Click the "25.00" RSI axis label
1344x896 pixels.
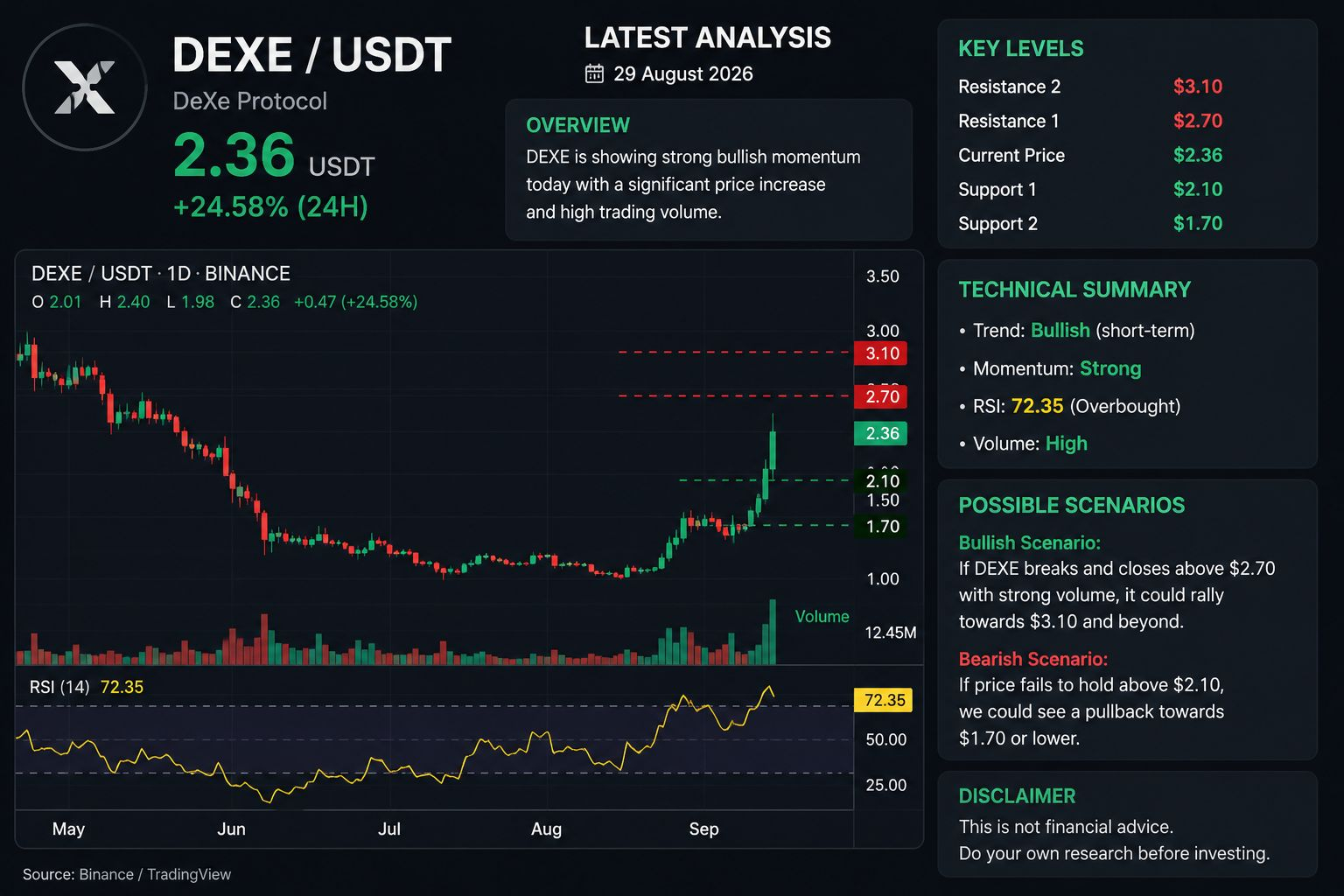885,785
